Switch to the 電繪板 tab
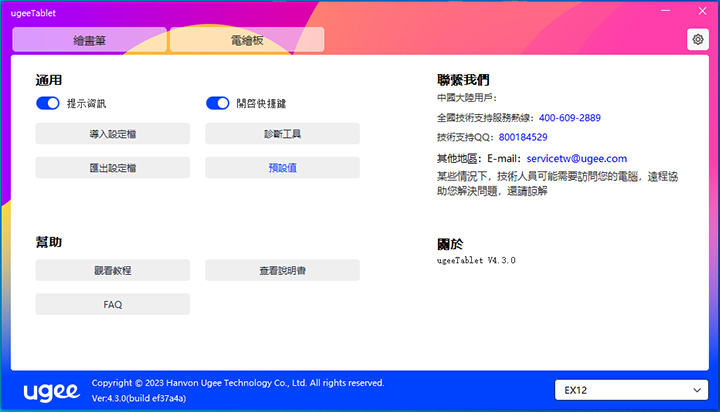The height and width of the screenshot is (412, 720). (x=247, y=40)
